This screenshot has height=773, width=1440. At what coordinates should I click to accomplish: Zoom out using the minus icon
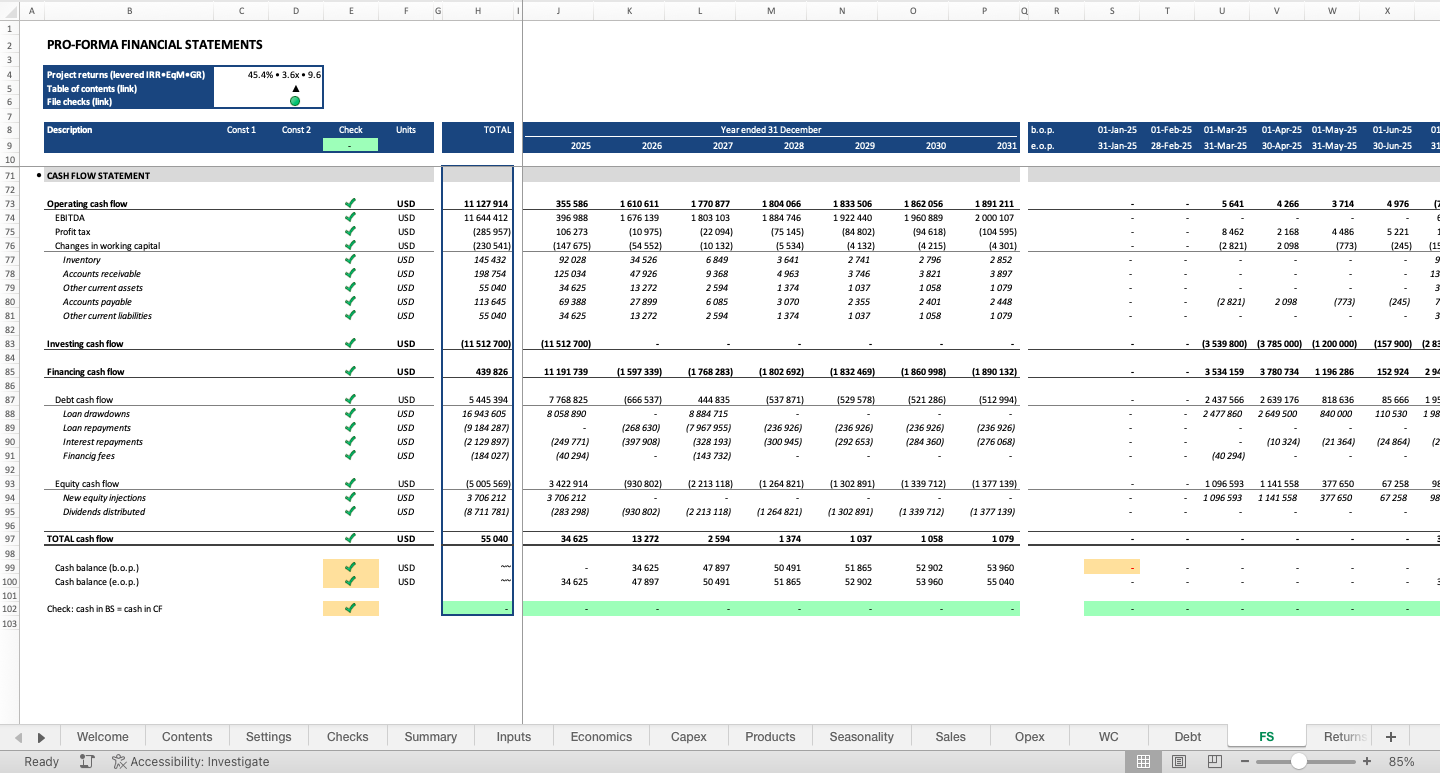[1245, 761]
